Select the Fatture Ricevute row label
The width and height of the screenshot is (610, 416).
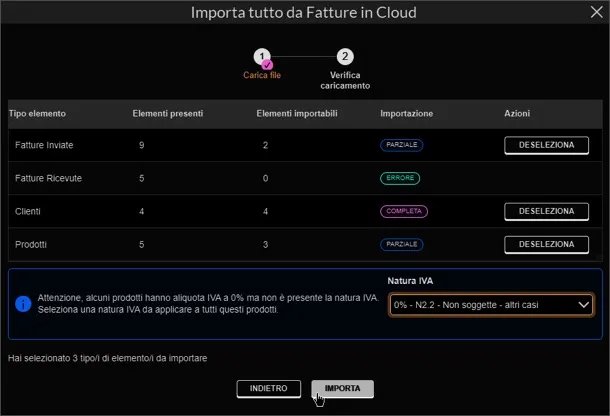tap(48, 178)
